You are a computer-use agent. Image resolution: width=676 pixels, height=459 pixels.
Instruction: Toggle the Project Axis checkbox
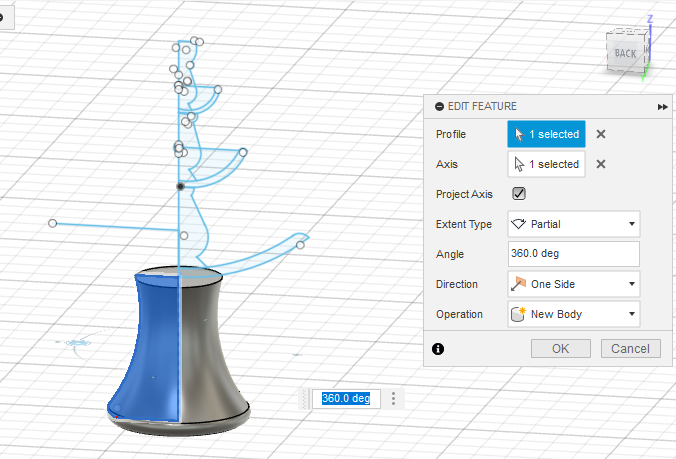(519, 194)
